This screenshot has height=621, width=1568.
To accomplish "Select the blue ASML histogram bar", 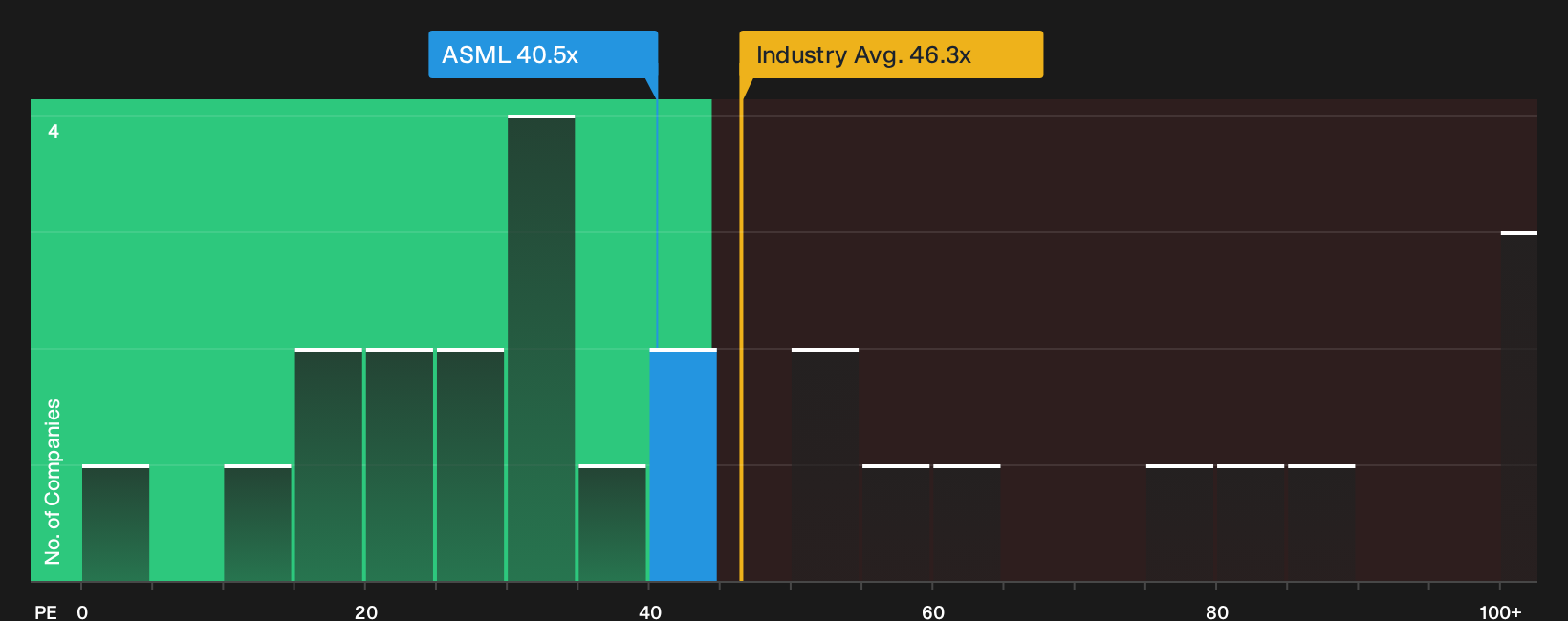I will pos(683,464).
